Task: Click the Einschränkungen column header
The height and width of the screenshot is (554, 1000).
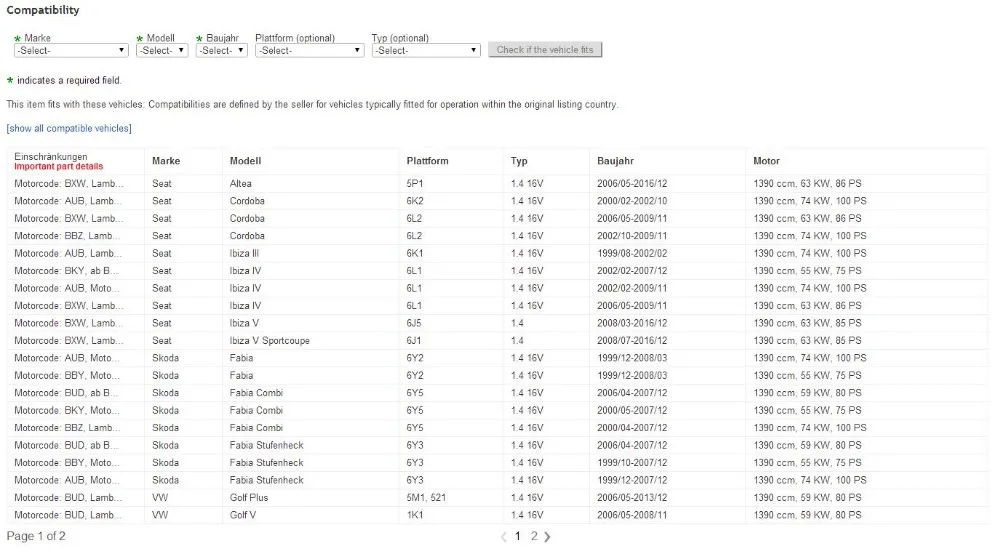Action: [x=51, y=156]
